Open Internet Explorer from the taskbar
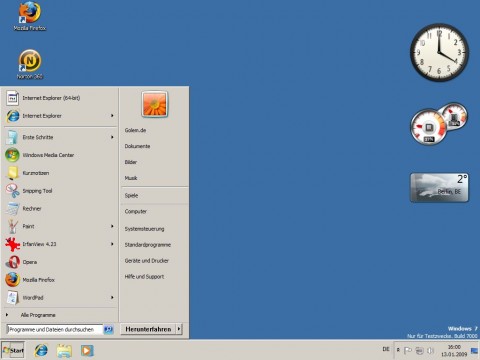The height and width of the screenshot is (360, 480). coord(41,350)
